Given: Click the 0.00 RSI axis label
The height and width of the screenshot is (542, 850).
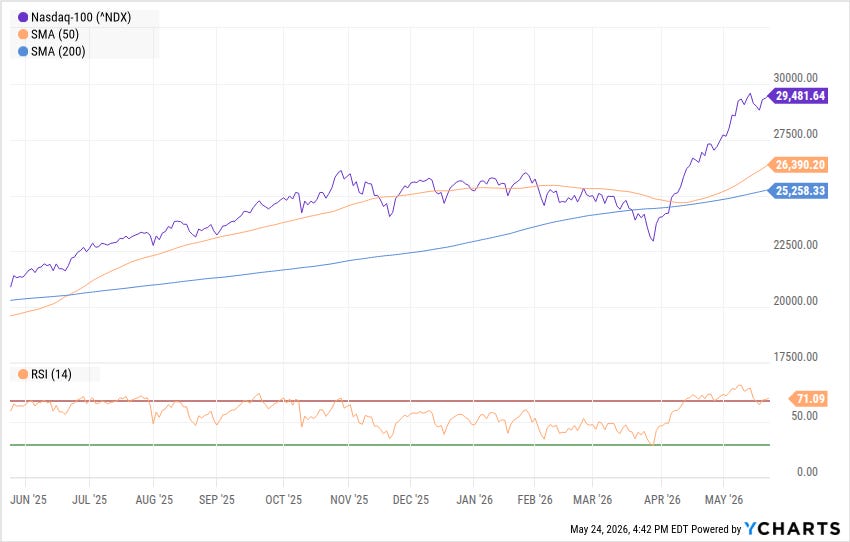Looking at the screenshot, I should point(807,472).
